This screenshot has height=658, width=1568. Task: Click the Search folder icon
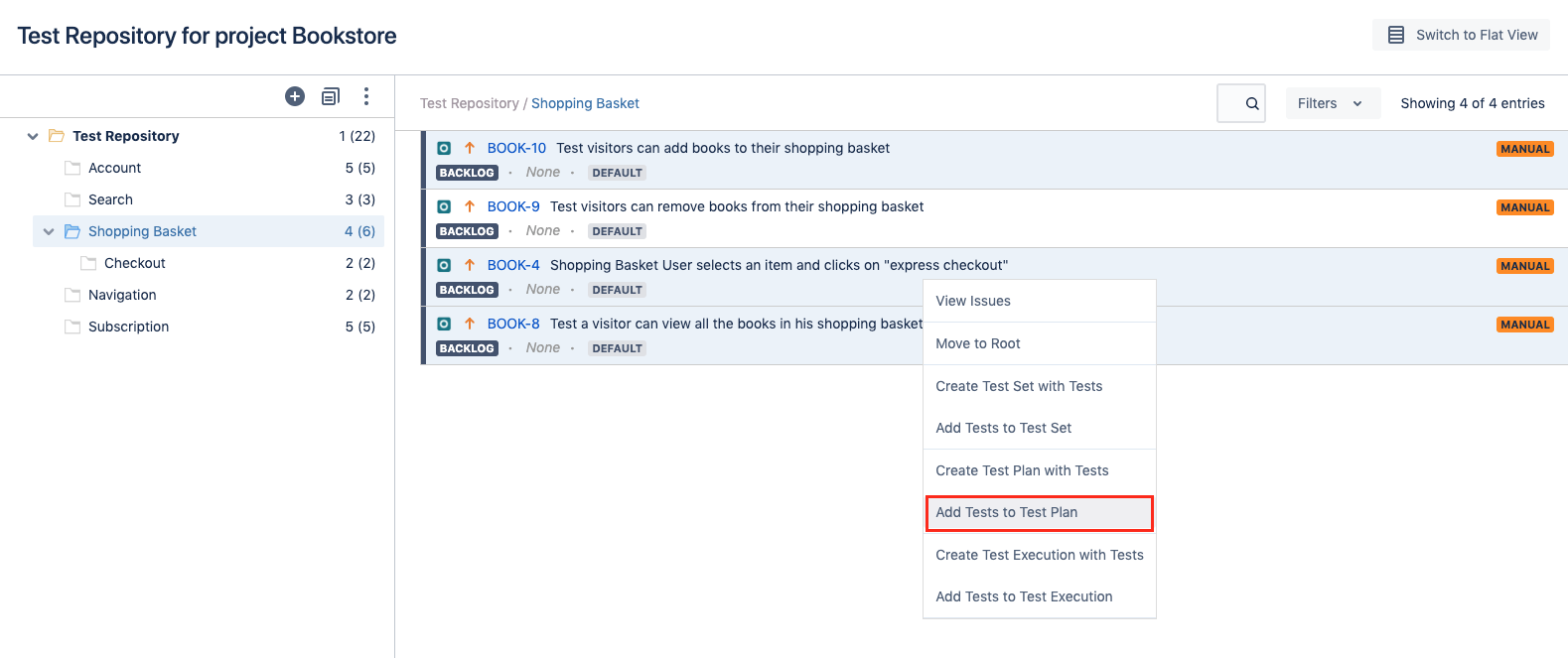click(72, 199)
